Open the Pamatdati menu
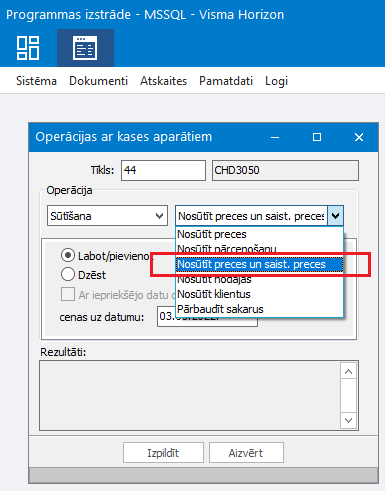The image size is (385, 491). [226, 81]
